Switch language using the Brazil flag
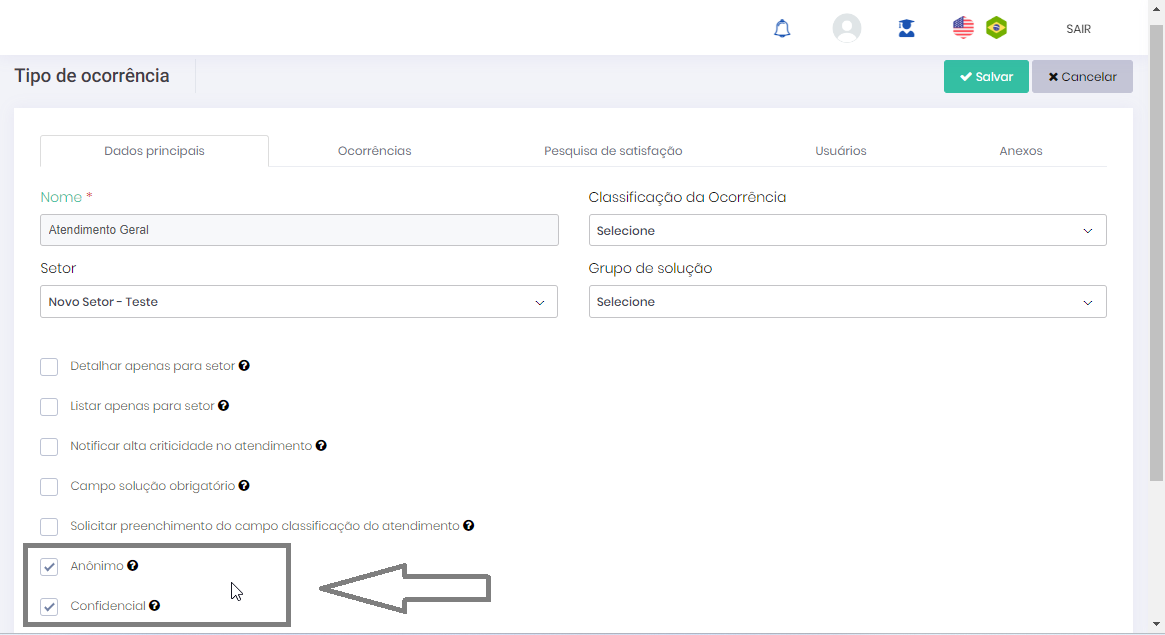This screenshot has height=635, width=1165. point(996,28)
